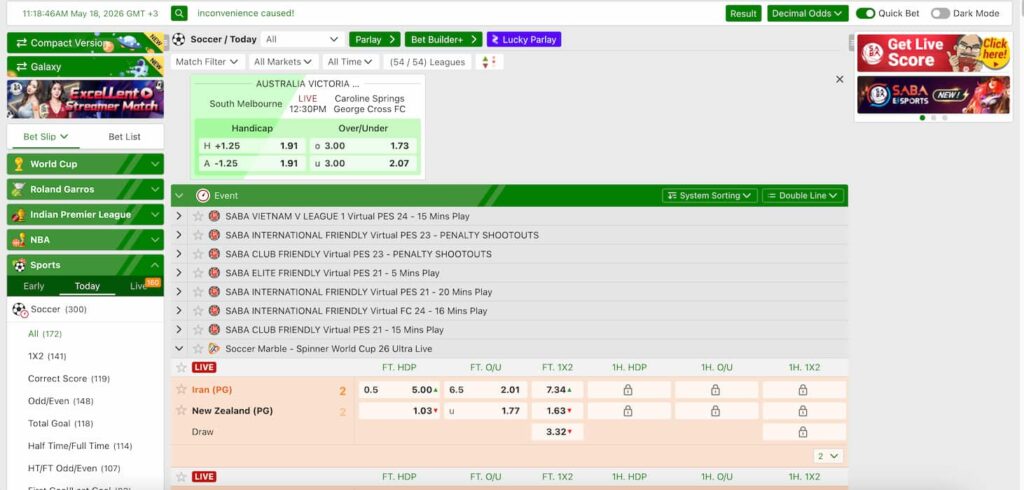
Task: Click the NBA icon
Action: point(19,240)
